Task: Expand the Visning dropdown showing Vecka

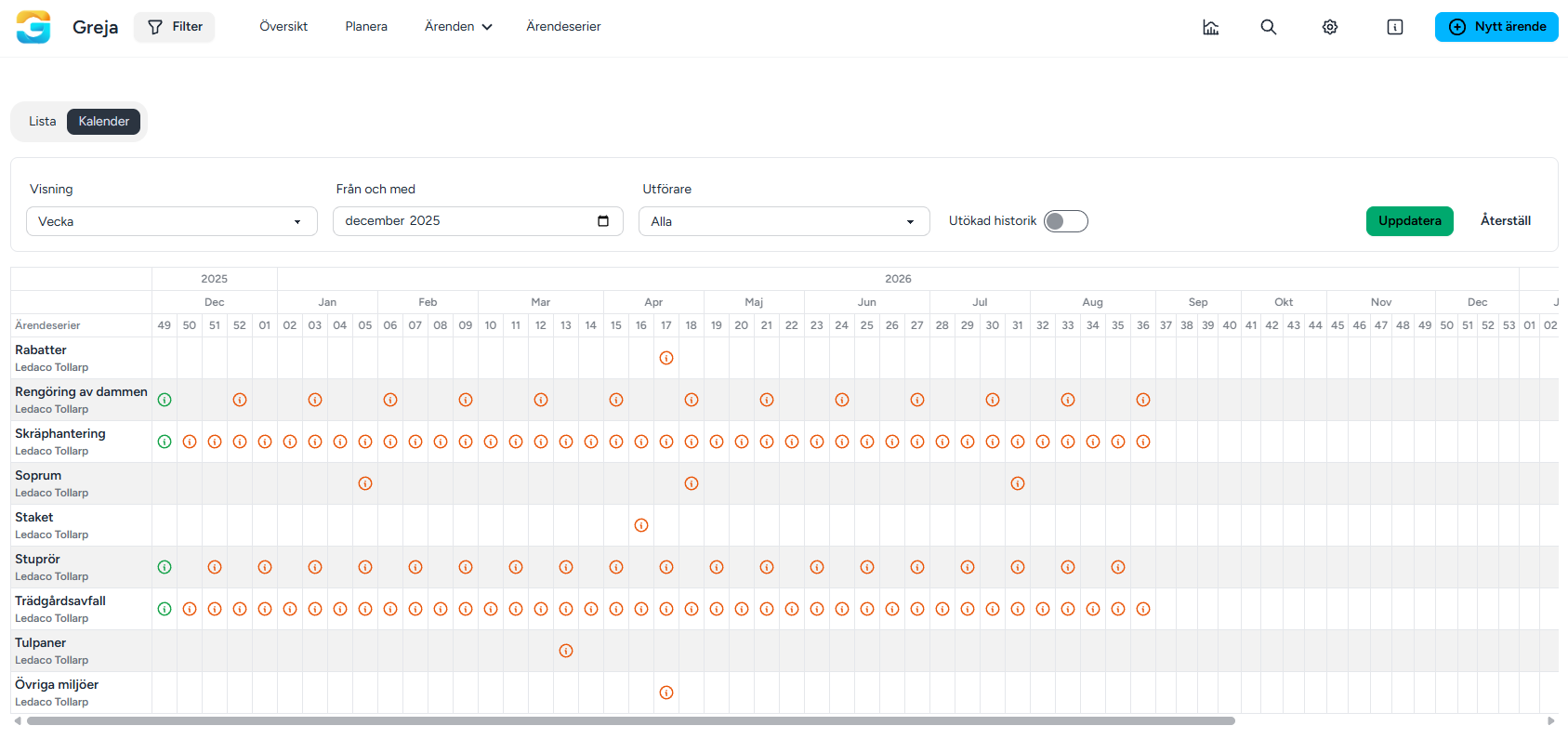Action: tap(171, 221)
